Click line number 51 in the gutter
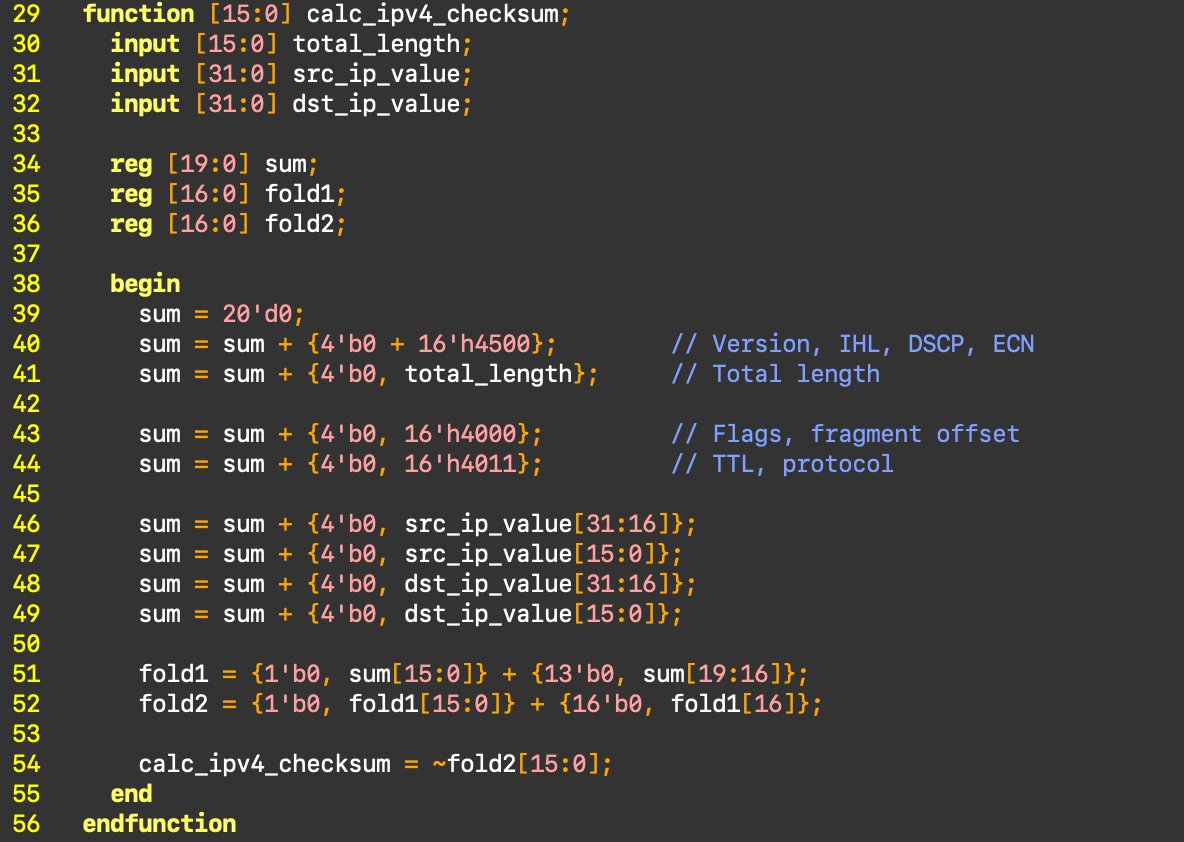This screenshot has height=842, width=1184. click(26, 674)
